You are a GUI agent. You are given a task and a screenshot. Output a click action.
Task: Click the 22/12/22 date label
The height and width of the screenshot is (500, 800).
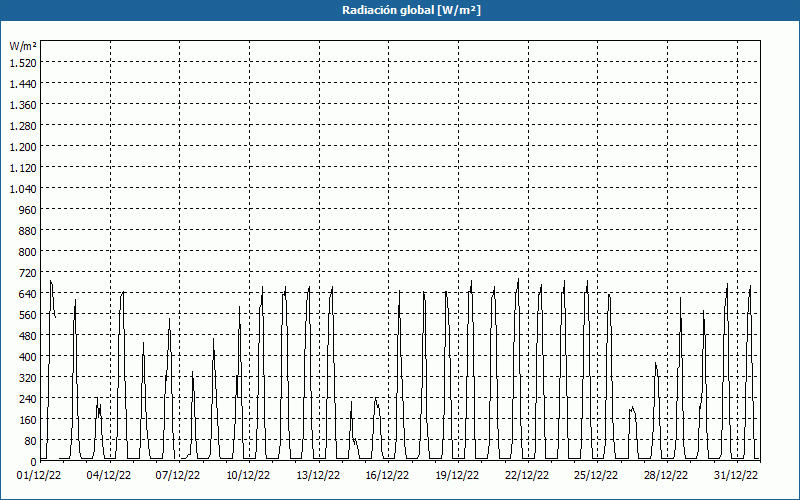click(x=527, y=475)
